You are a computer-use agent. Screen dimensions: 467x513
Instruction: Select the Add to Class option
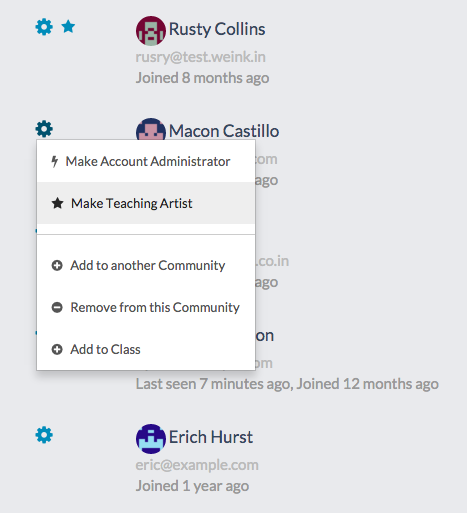point(146,349)
